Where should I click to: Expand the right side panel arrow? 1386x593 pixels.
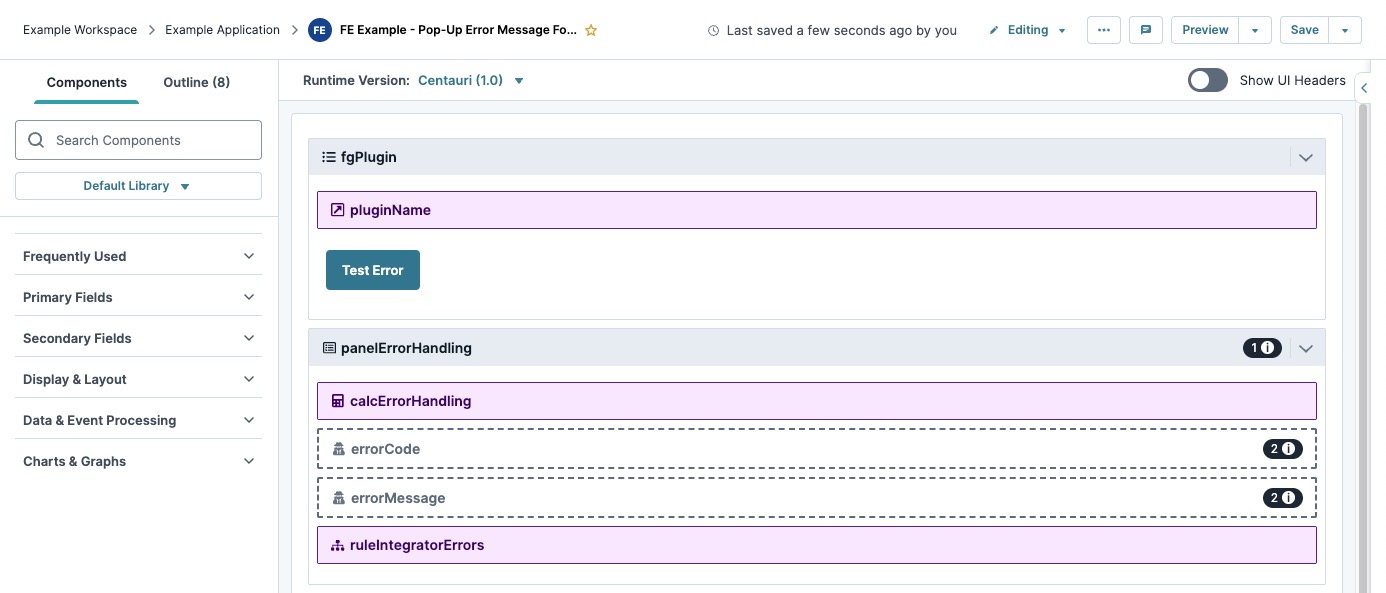pos(1364,88)
